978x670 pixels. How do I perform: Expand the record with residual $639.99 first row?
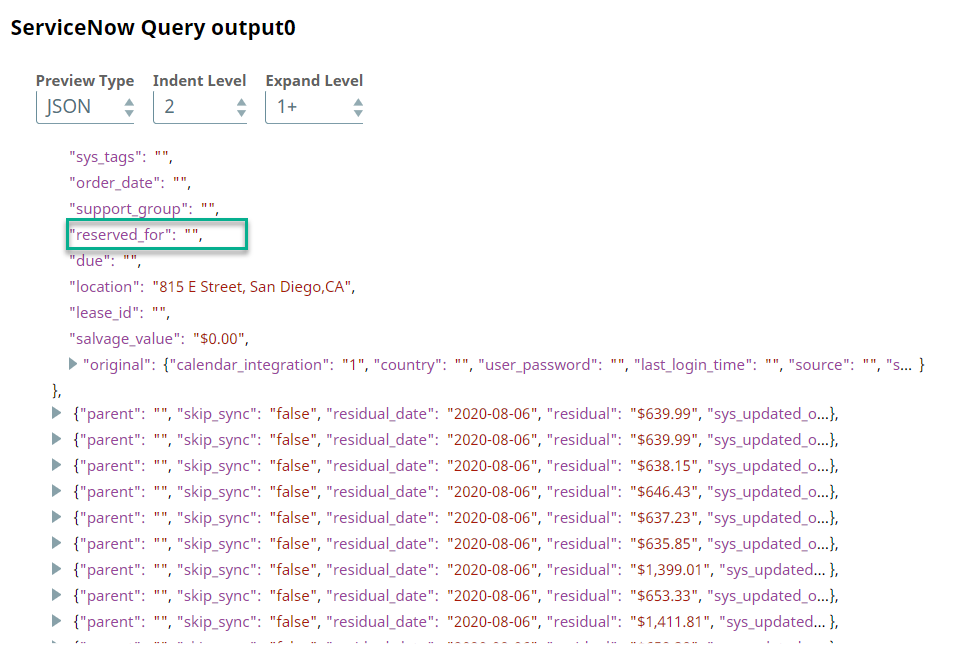(x=56, y=413)
